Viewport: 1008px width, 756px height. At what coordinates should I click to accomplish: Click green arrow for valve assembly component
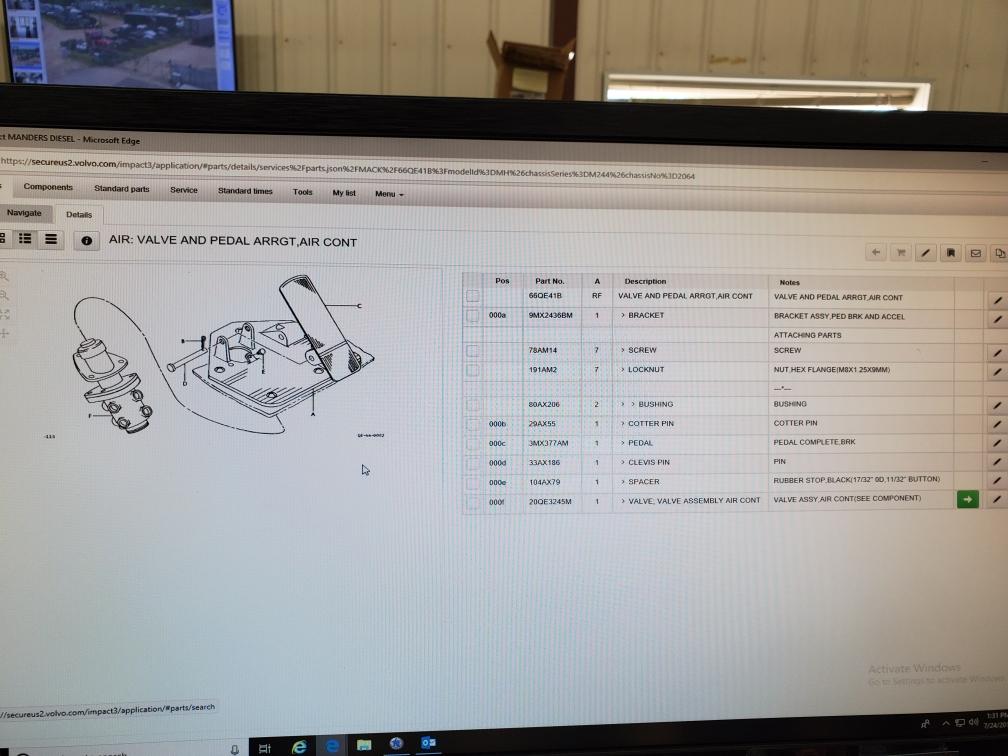click(968, 500)
